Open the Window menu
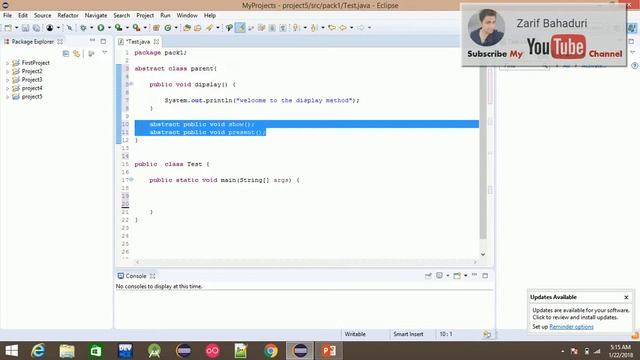 (x=187, y=16)
